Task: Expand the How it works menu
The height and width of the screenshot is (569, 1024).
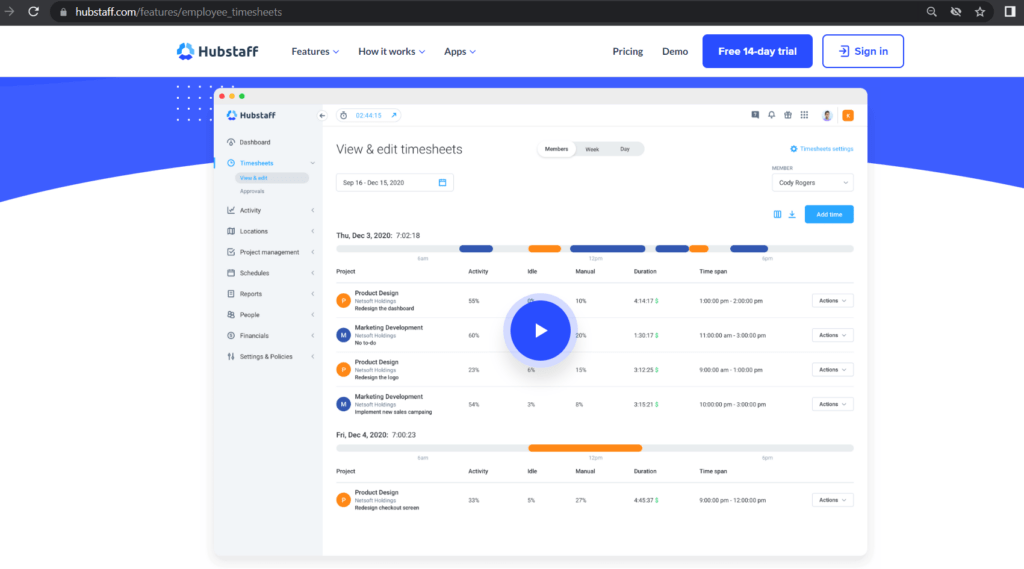Action: (391, 51)
